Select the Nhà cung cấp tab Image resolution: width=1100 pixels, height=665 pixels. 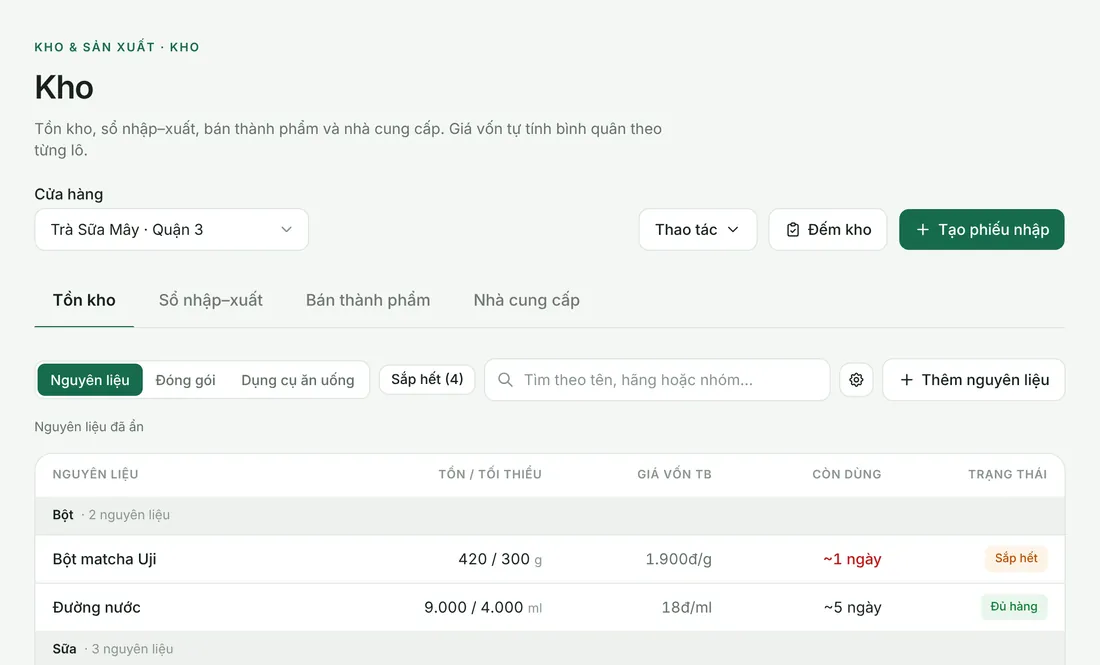click(526, 300)
